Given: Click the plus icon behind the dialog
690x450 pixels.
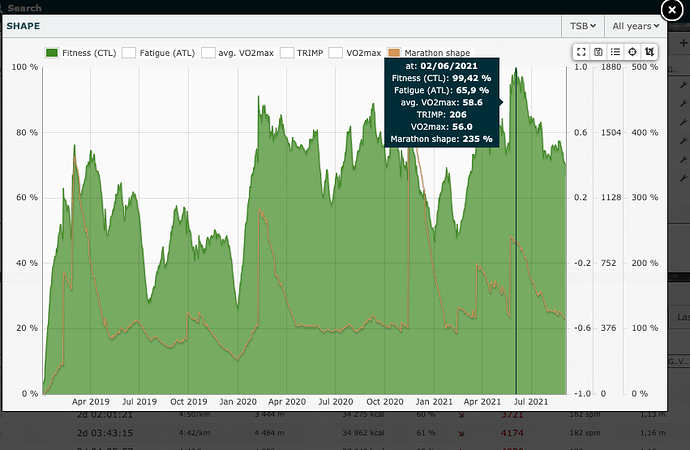Looking at the screenshot, I should [683, 43].
